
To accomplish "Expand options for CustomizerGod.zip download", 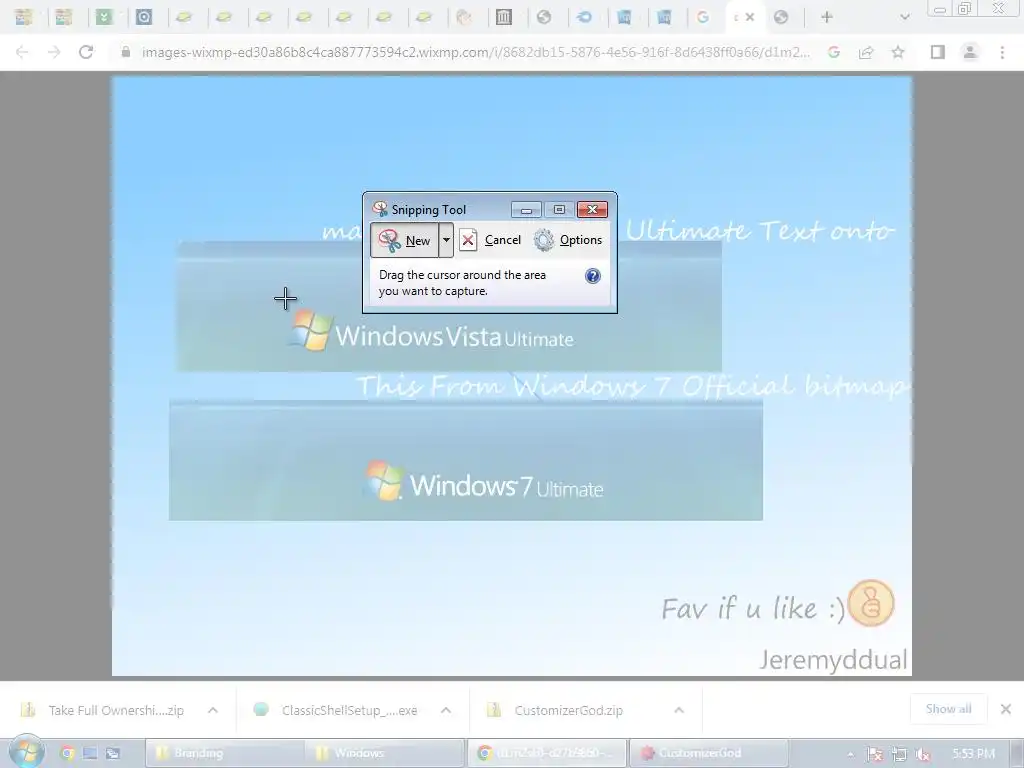I will [x=679, y=710].
